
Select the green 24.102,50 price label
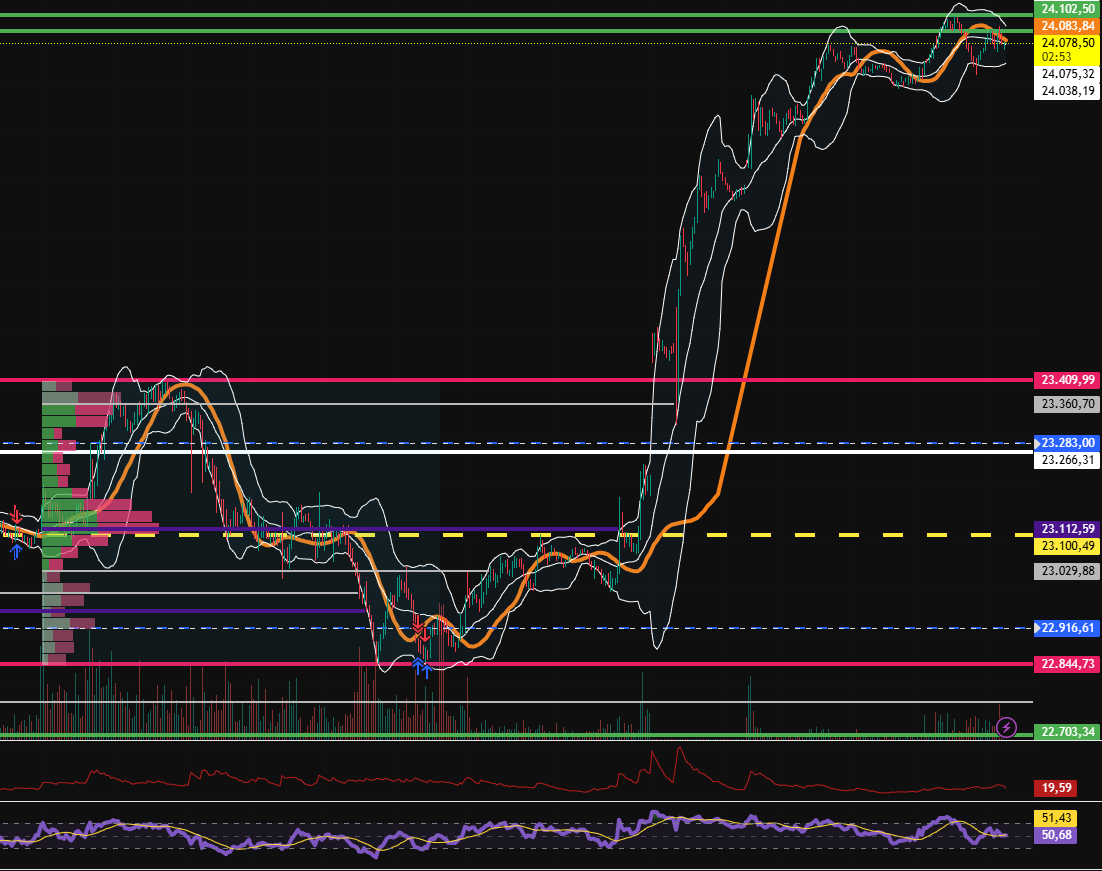[1067, 8]
